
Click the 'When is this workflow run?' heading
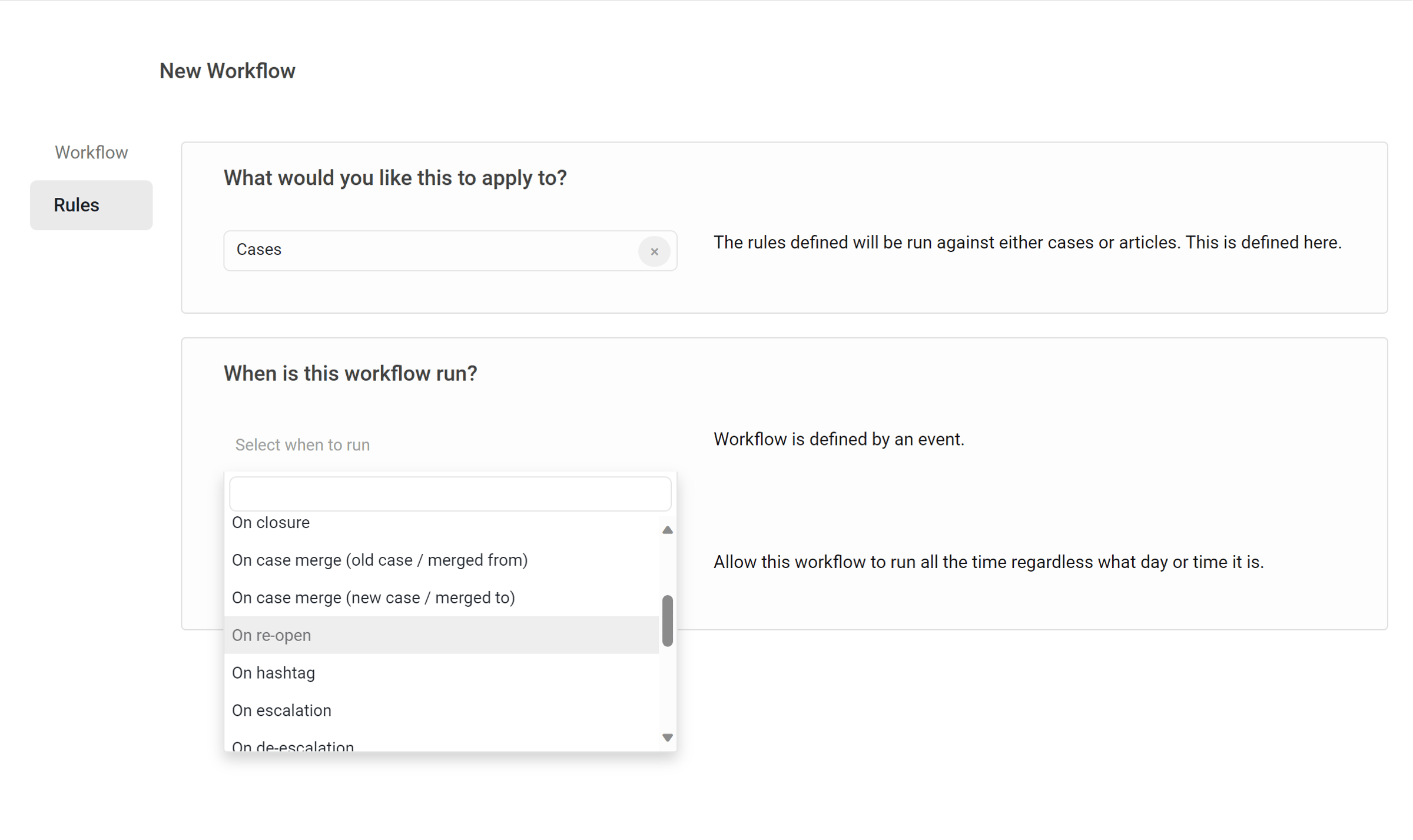coord(350,374)
